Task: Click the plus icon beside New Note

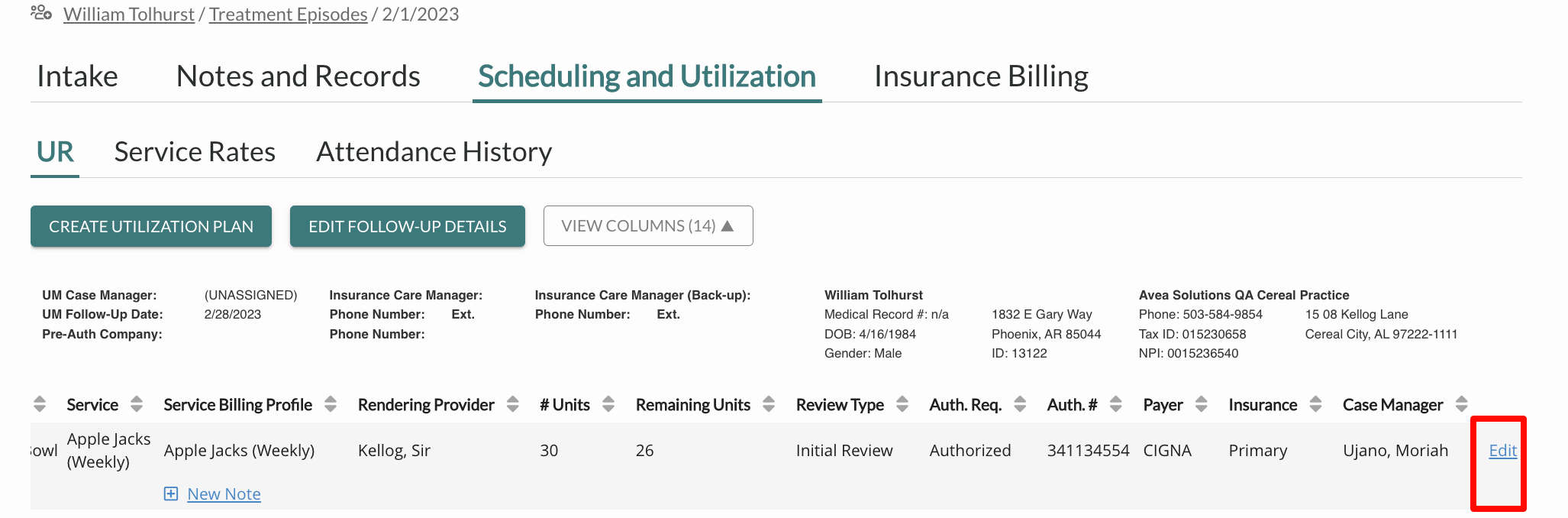Action: [x=171, y=494]
